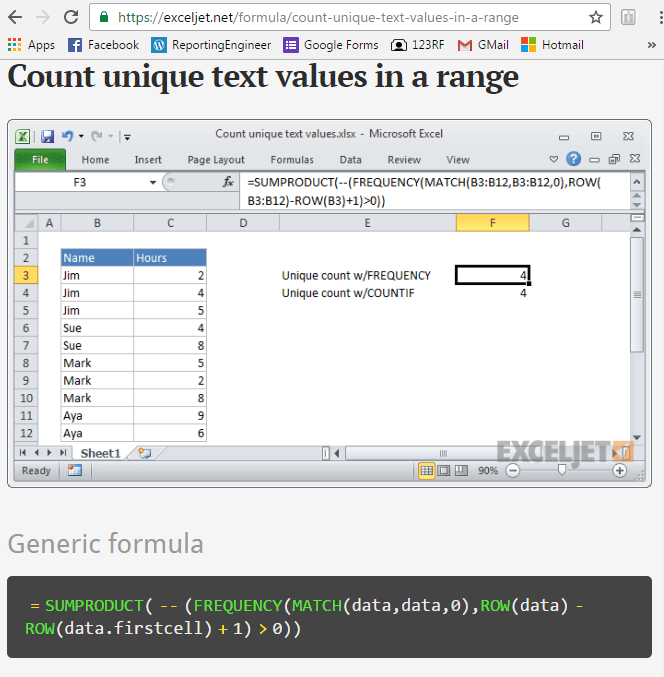
Task: Select column F header
Action: pos(493,223)
